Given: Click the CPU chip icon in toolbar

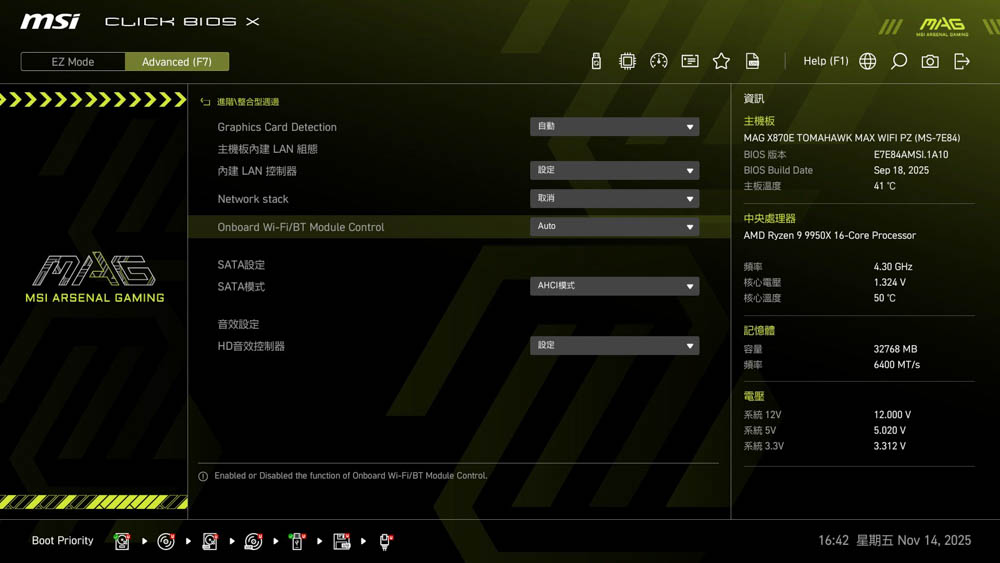Looking at the screenshot, I should [627, 62].
